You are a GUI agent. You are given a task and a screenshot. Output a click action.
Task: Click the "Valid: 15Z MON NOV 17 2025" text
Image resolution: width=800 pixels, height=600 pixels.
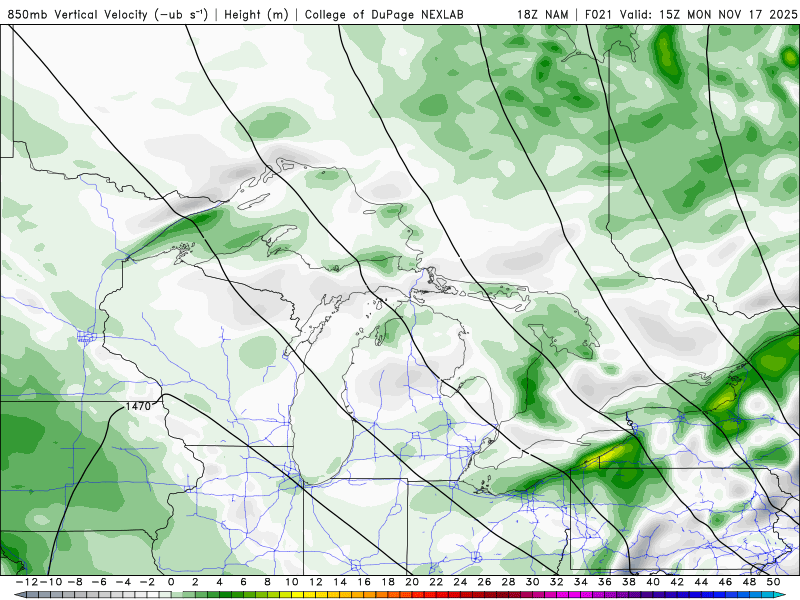coord(708,14)
